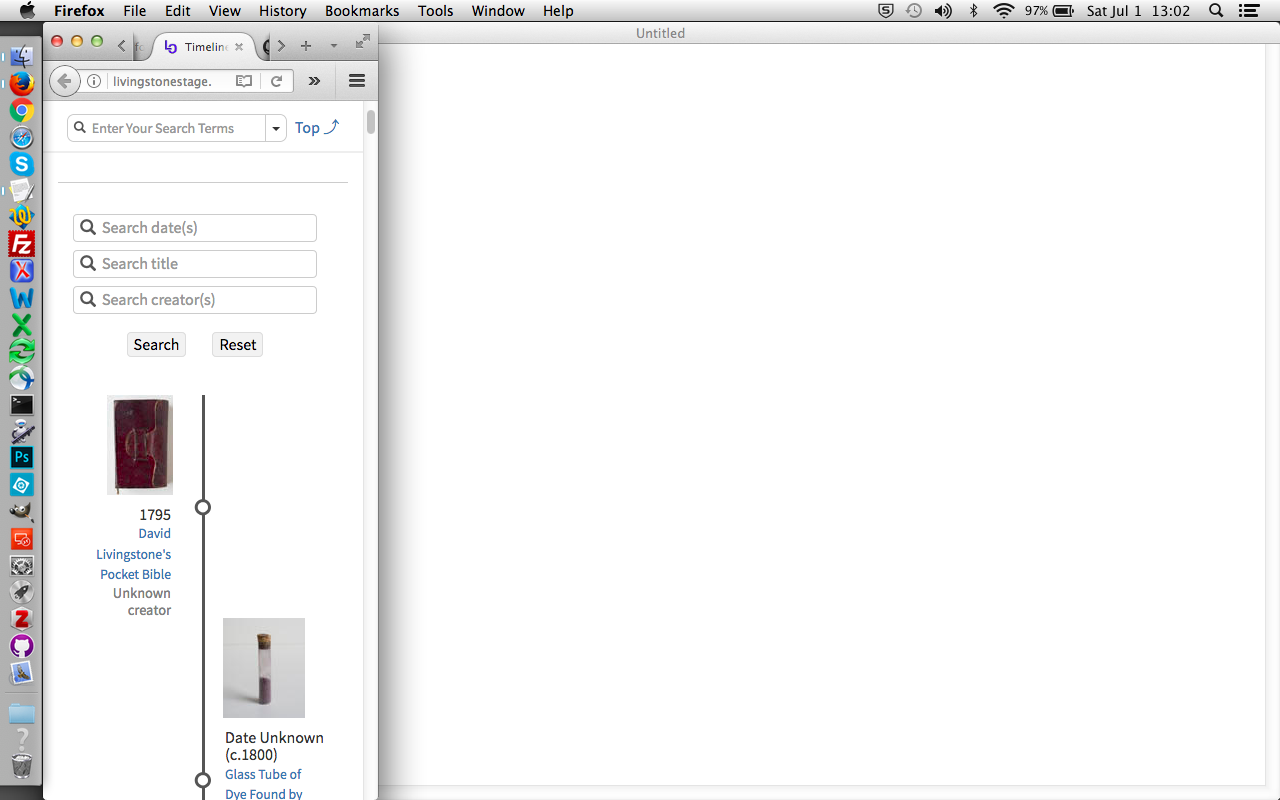Open the File menu
This screenshot has height=800, width=1280.
tap(135, 11)
